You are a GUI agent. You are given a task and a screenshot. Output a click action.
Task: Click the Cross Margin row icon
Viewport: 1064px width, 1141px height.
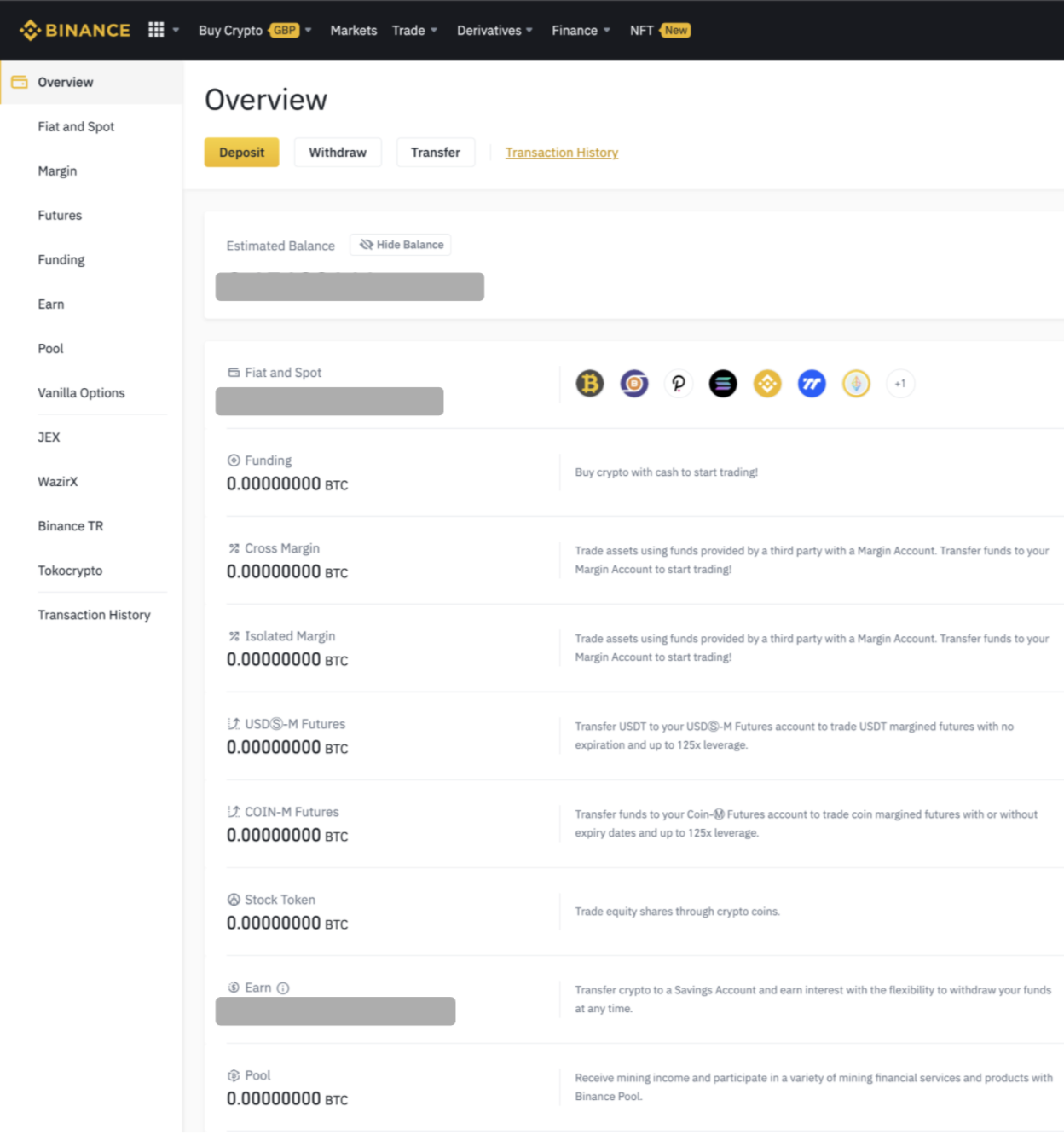(x=234, y=548)
